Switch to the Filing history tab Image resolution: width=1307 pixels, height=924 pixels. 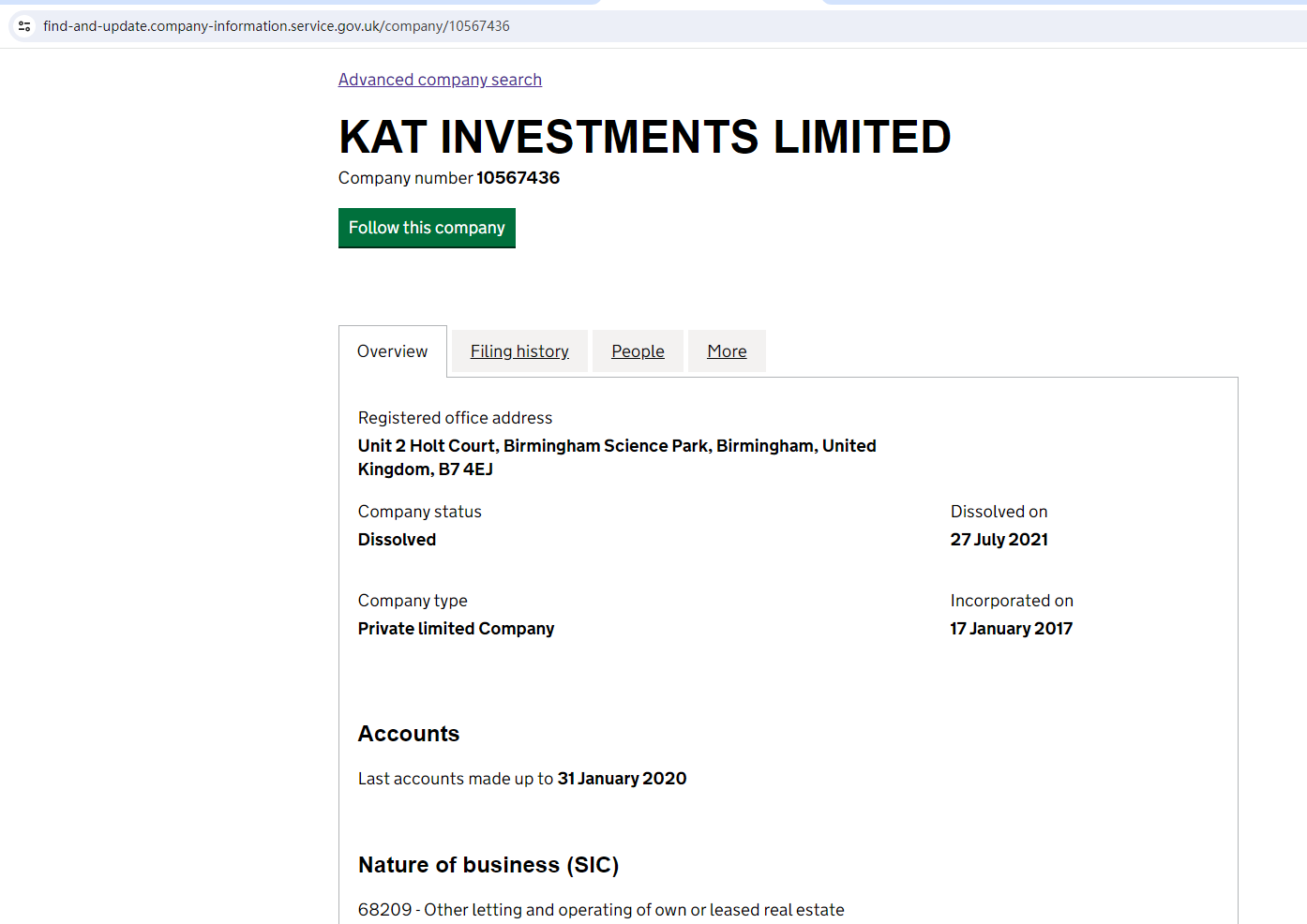(x=519, y=351)
